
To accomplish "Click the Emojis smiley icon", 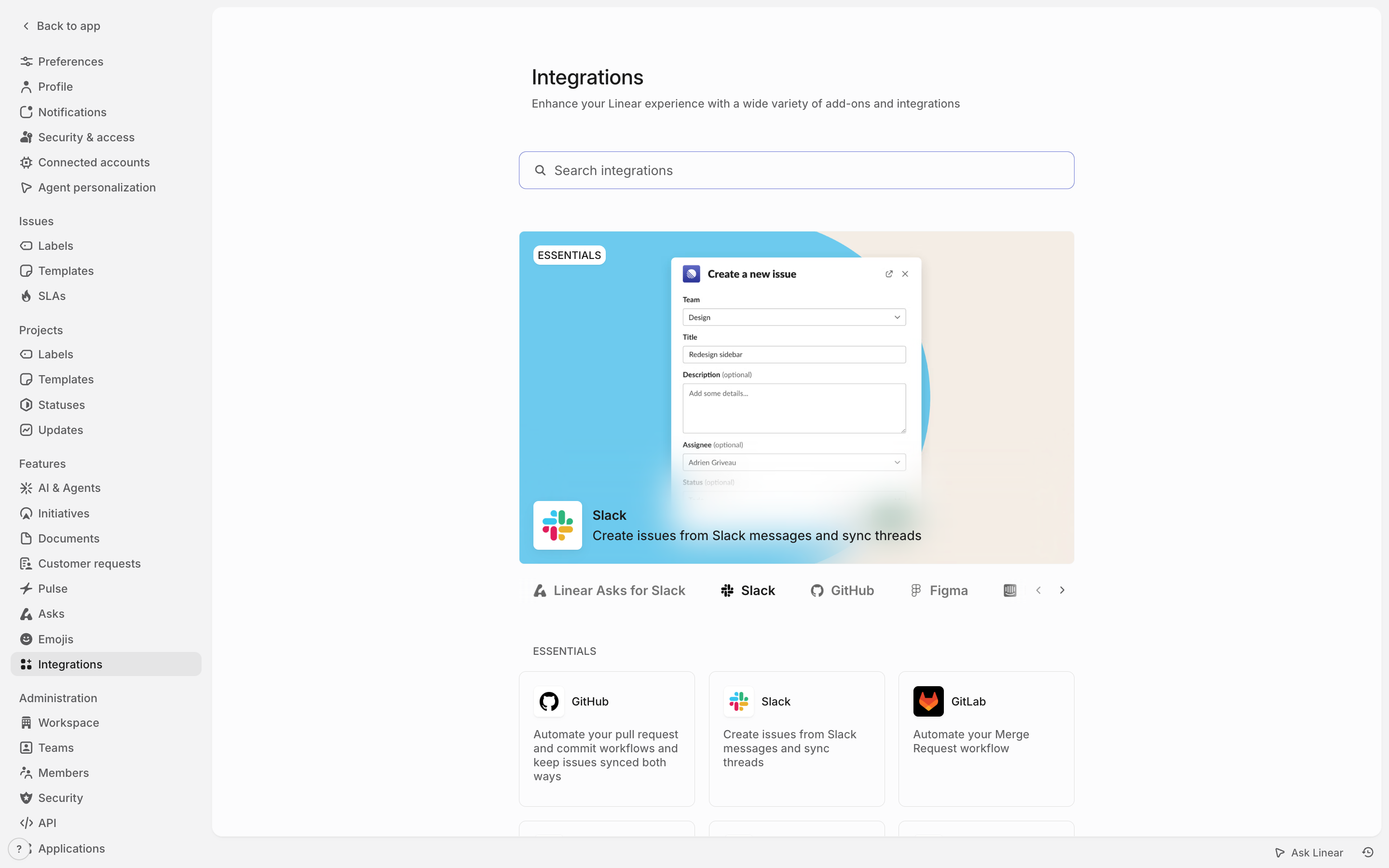I will [26, 639].
